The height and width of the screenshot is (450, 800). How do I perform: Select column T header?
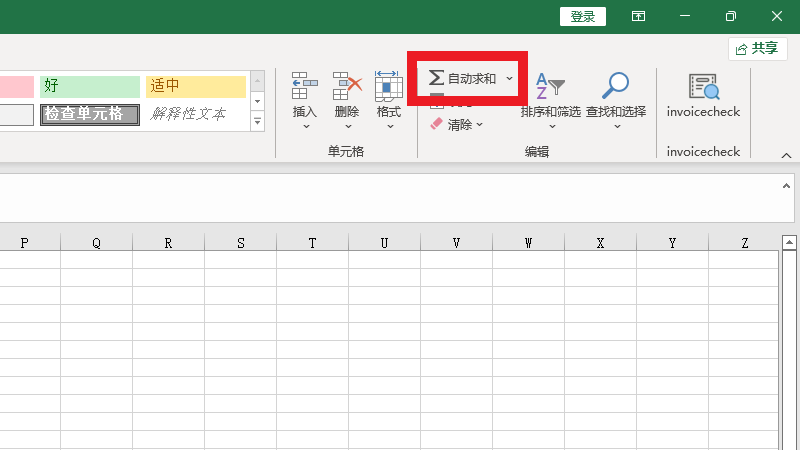click(x=312, y=243)
